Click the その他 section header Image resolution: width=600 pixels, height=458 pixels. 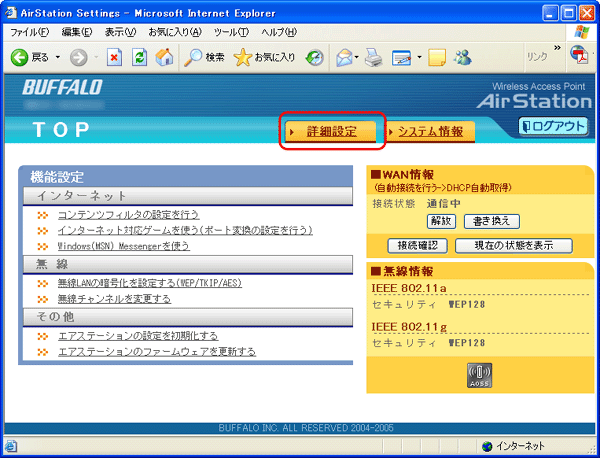point(188,317)
